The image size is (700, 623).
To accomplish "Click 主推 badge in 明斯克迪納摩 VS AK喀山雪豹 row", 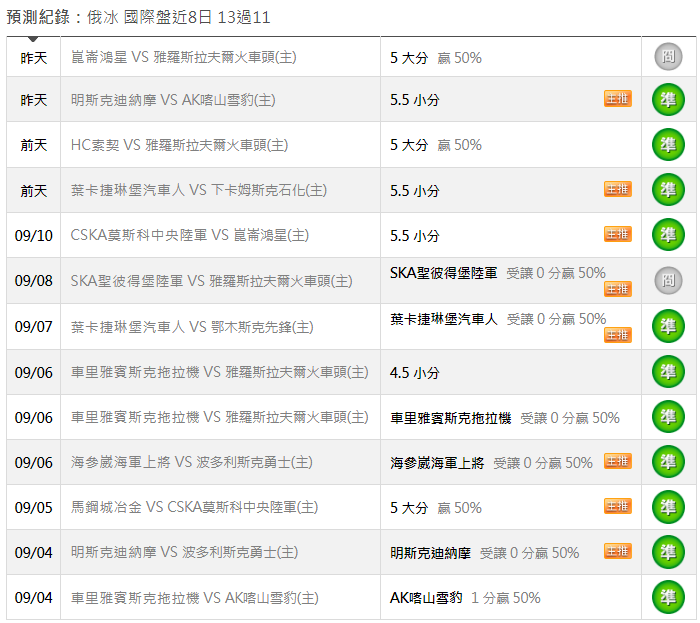I will click(x=617, y=99).
